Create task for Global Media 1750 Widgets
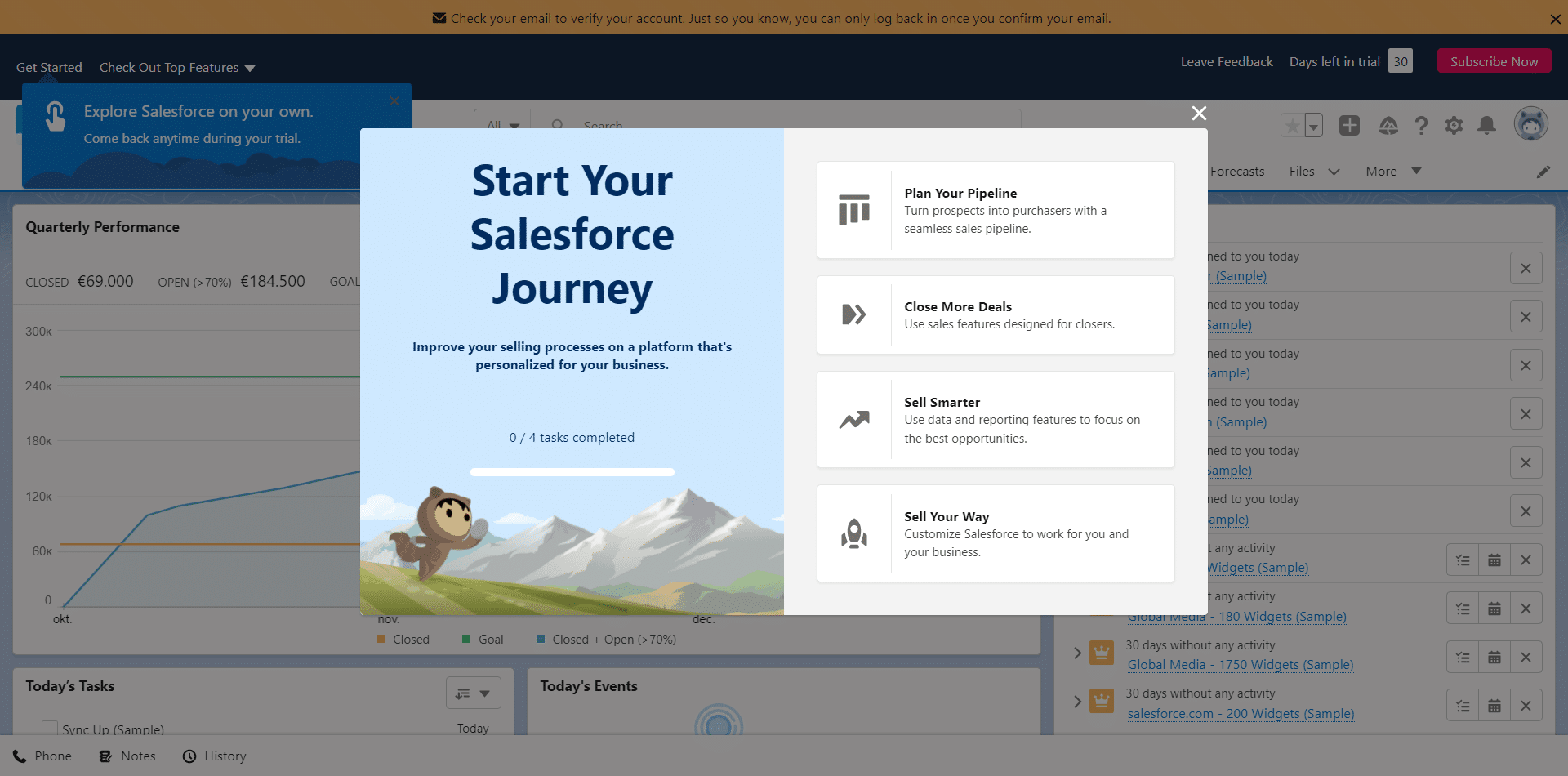Image resolution: width=1568 pixels, height=776 pixels. coord(1463,657)
